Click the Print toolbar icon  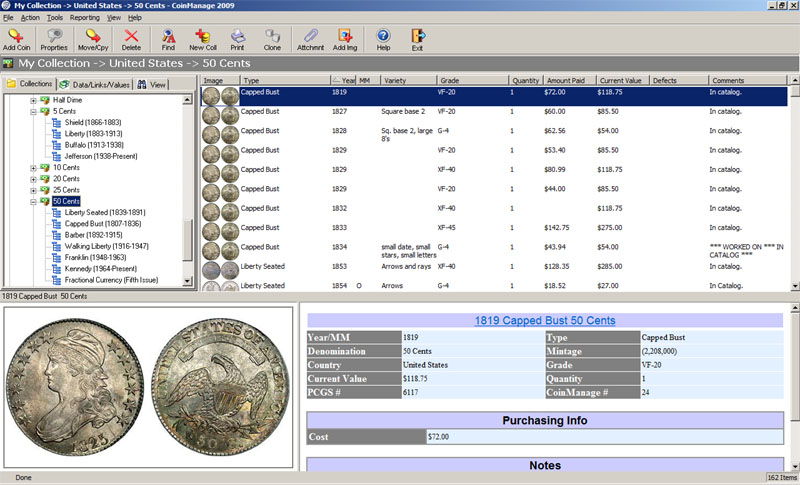click(237, 39)
